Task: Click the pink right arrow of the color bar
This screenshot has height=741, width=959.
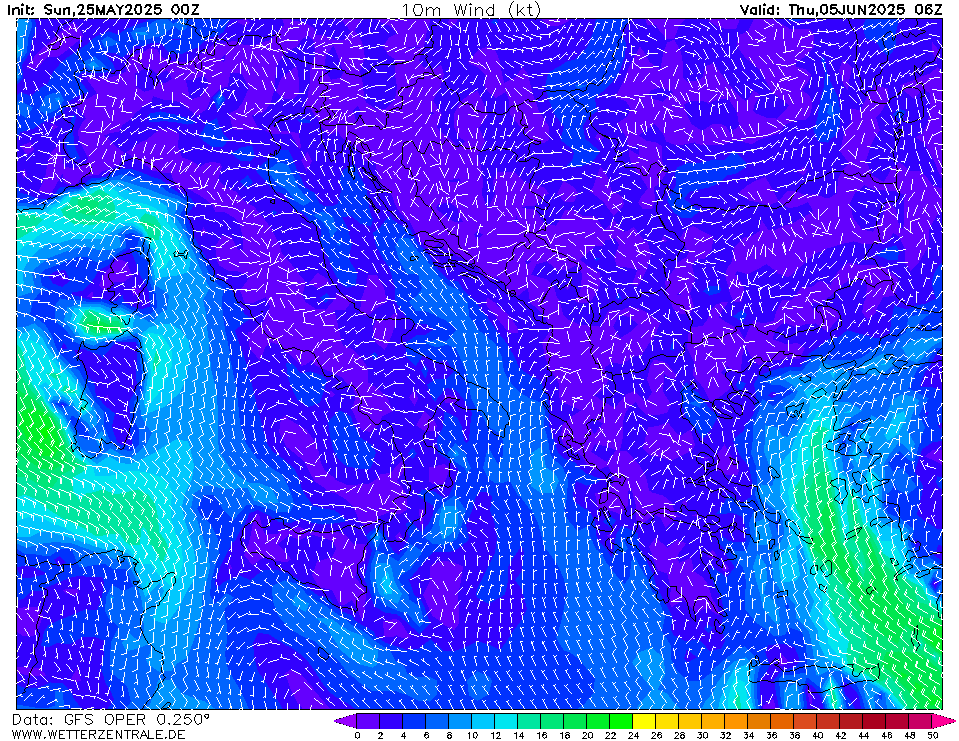Action: (944, 721)
